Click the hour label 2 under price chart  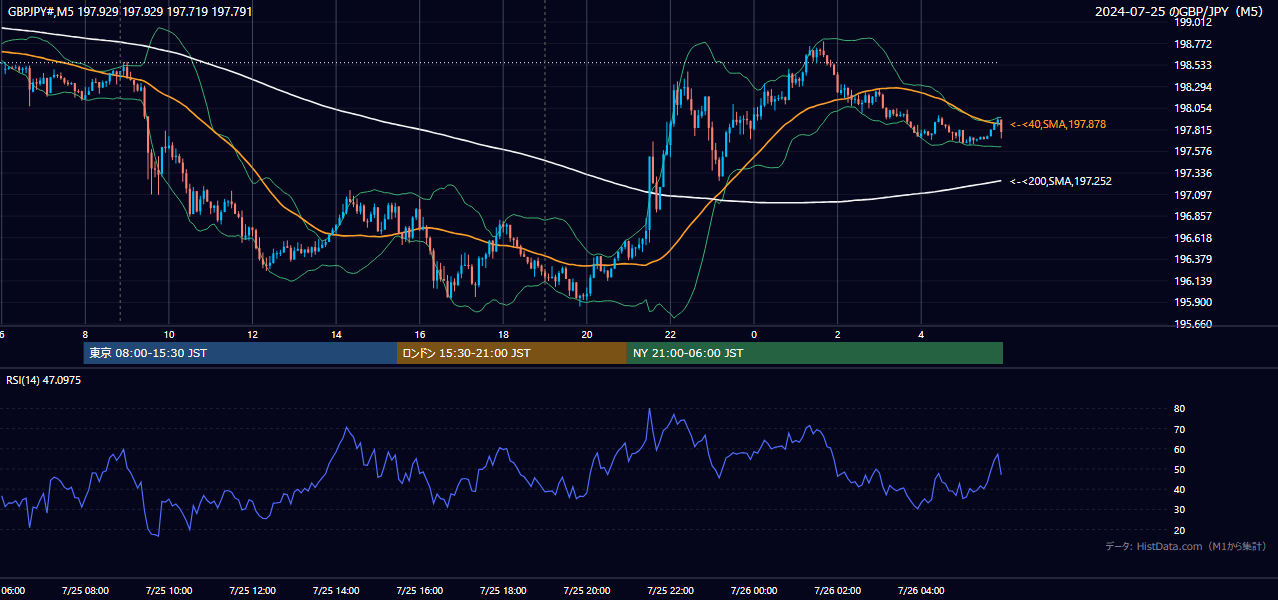[x=838, y=334]
